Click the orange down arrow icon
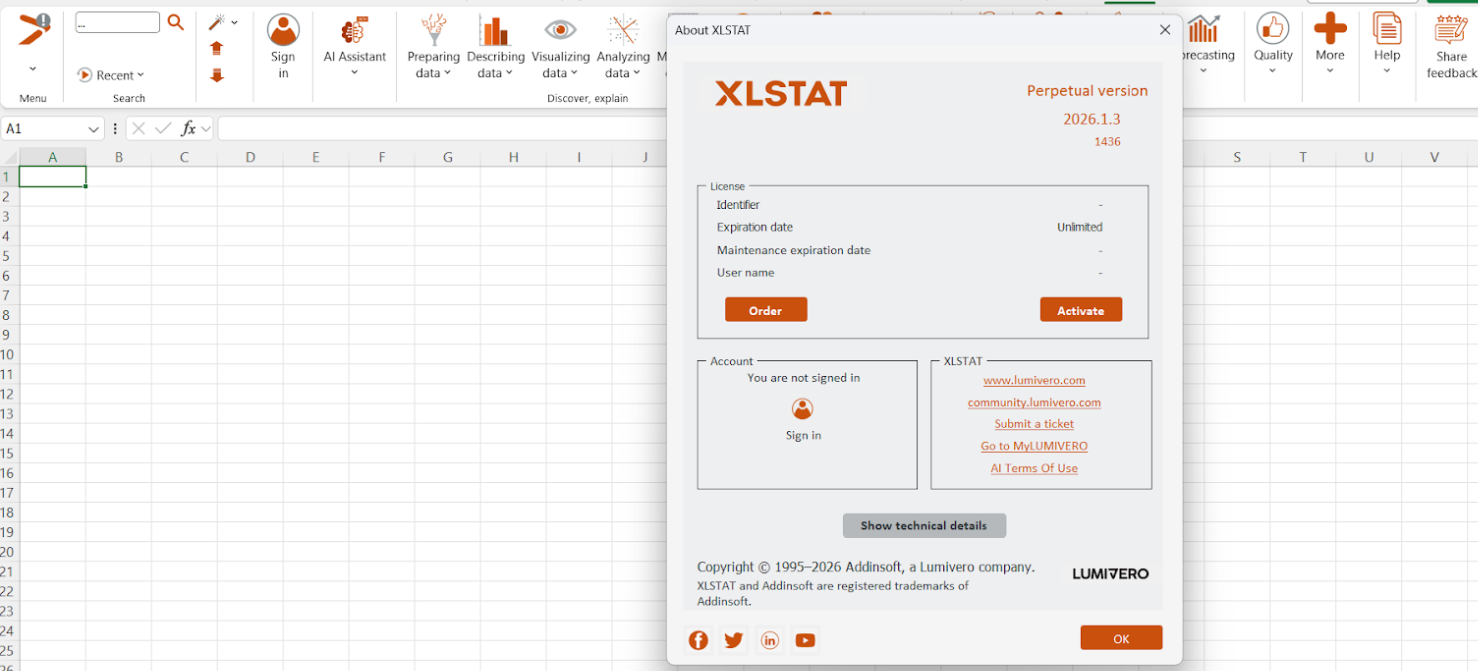Image resolution: width=1478 pixels, height=671 pixels. 217,75
